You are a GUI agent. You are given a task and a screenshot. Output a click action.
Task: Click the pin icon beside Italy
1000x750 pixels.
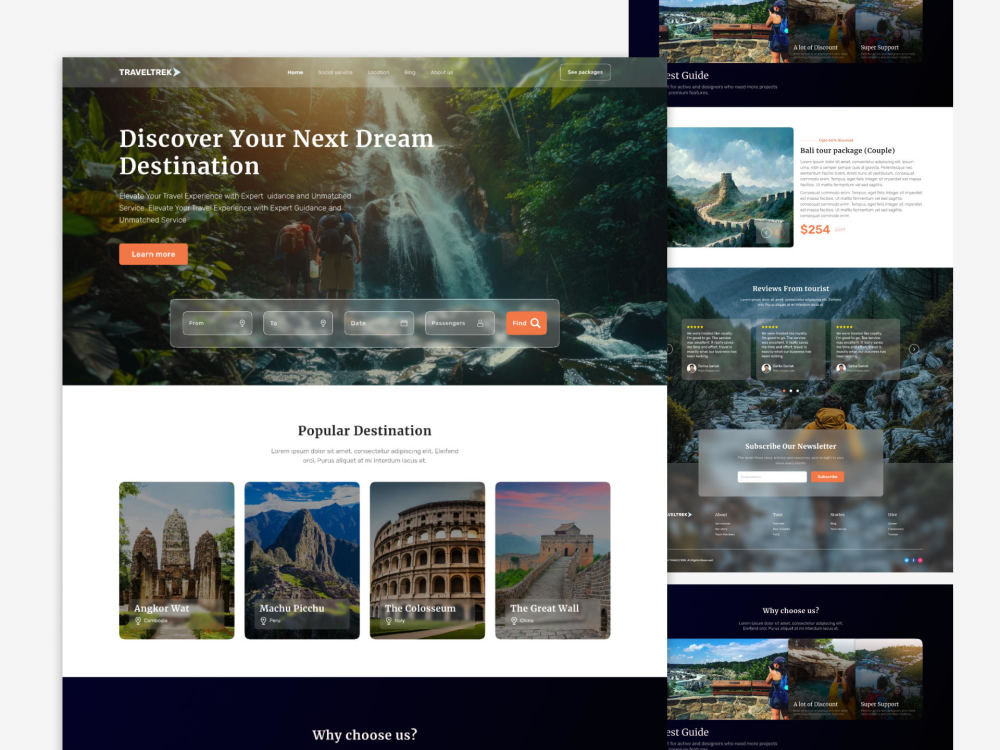388,621
